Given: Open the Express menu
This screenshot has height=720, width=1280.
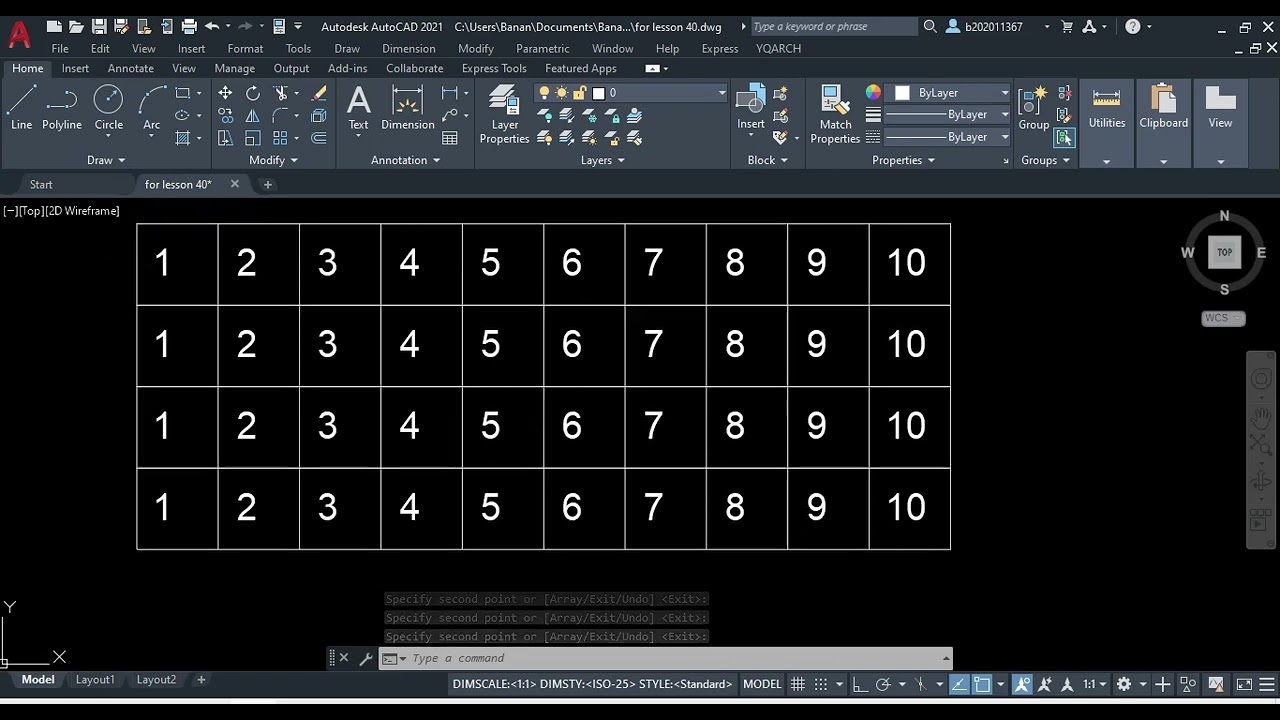Looking at the screenshot, I should (x=720, y=48).
